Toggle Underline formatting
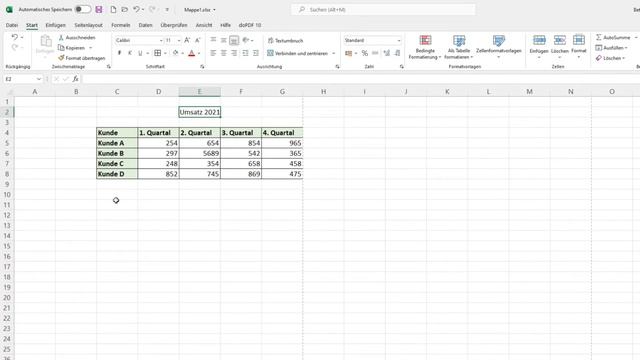 coord(140,53)
